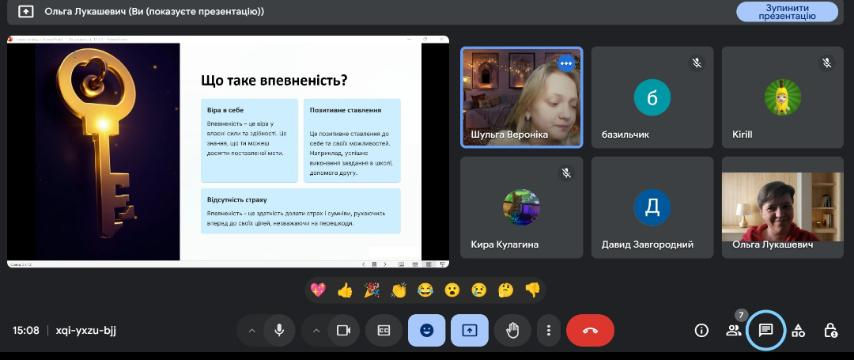854x360 pixels.
Task: Click the presenting-screen icon beside Ольга Лукашевич
Action: point(26,11)
